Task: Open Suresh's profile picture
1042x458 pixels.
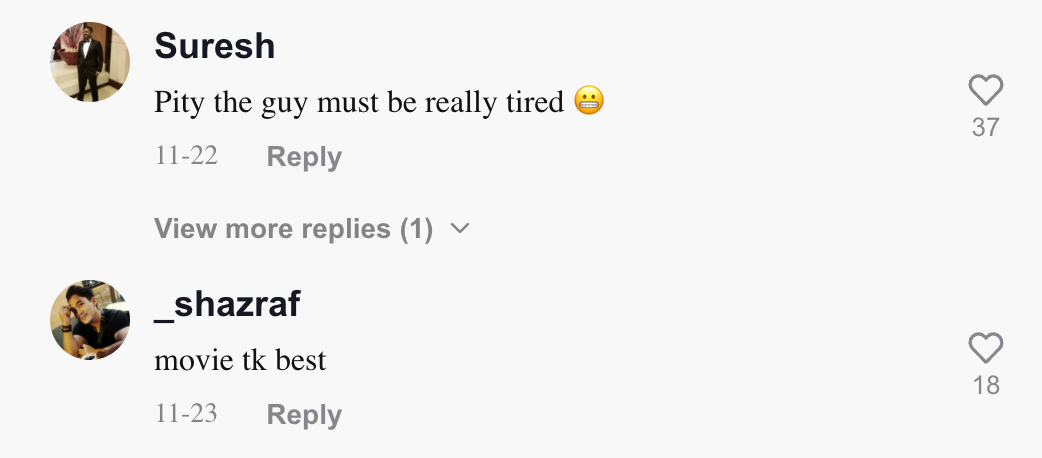Action: click(90, 62)
